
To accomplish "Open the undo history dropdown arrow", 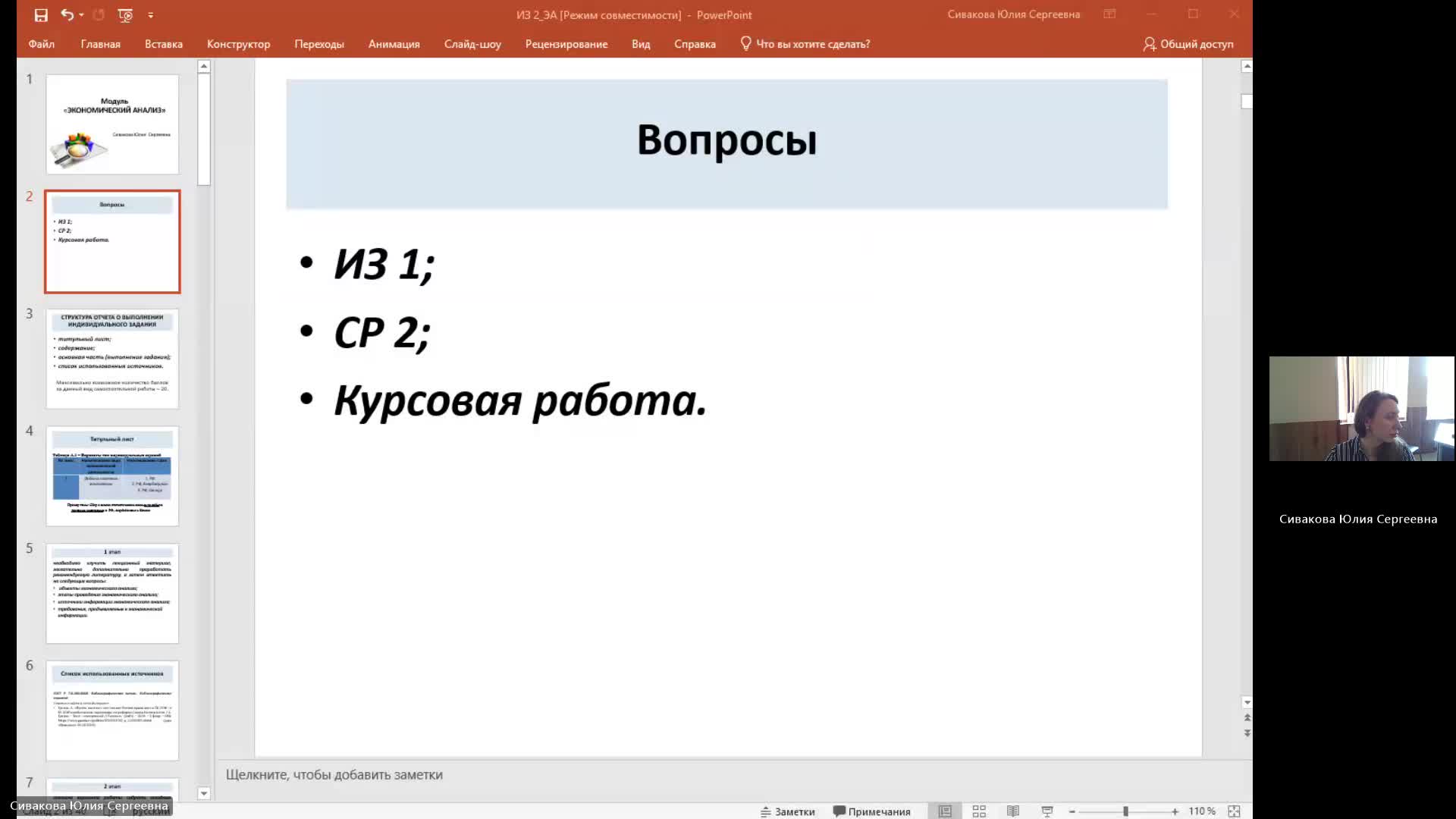I will [81, 15].
